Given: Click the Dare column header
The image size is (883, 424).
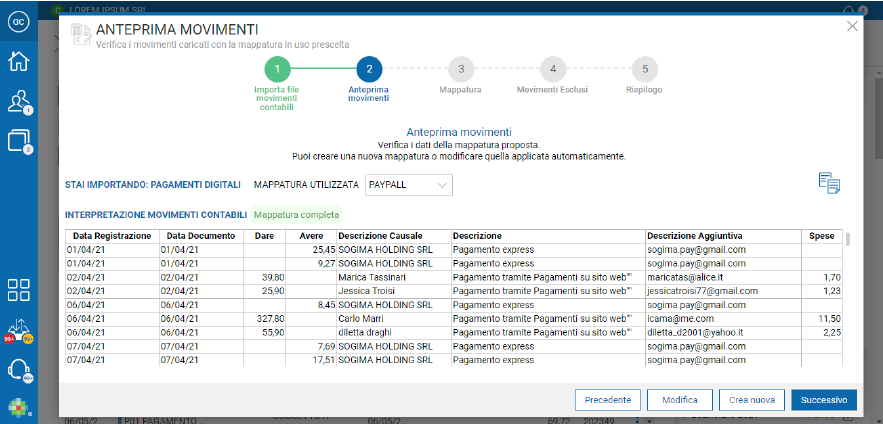Looking at the screenshot, I should 264,236.
